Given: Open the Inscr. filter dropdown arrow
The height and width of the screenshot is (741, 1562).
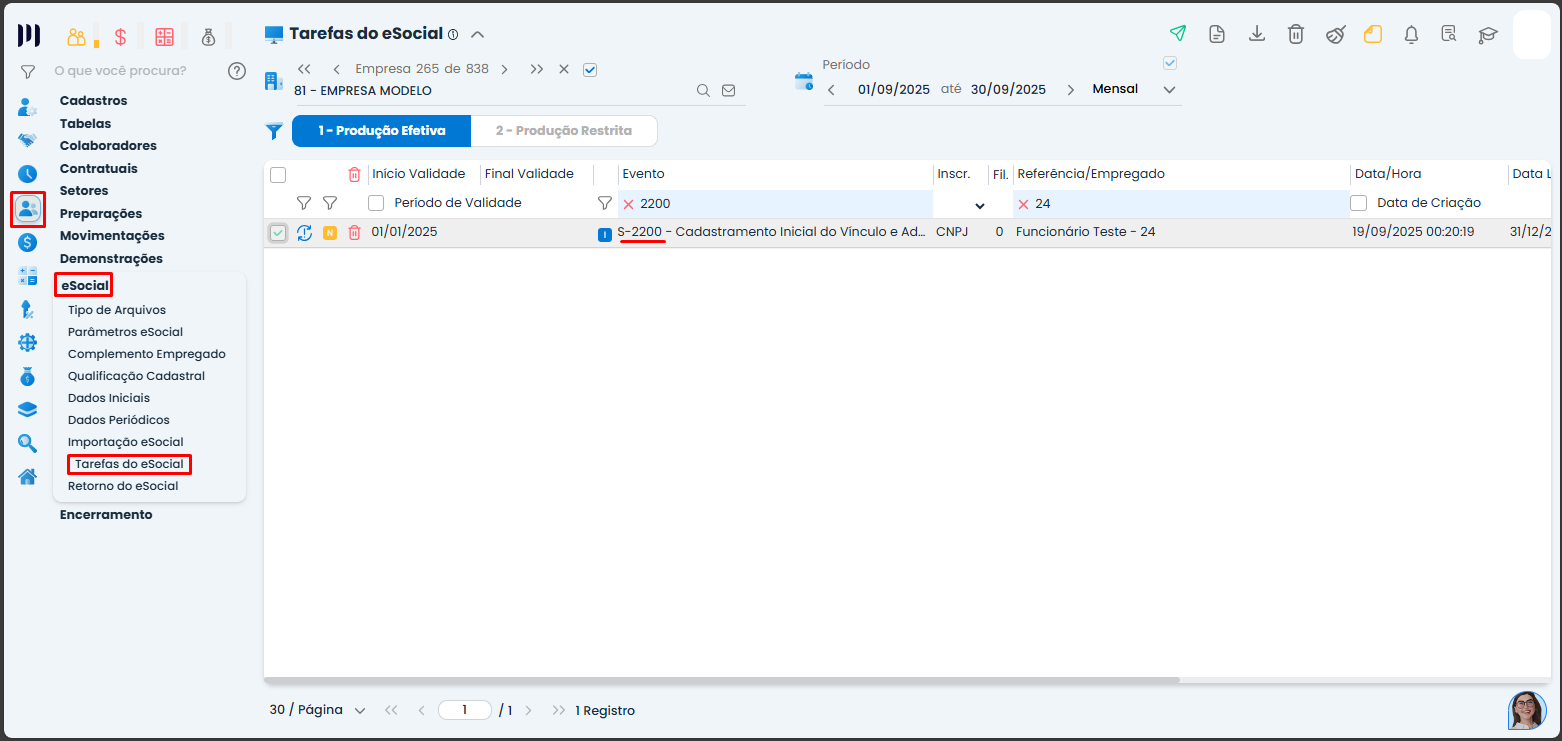Looking at the screenshot, I should click(979, 205).
